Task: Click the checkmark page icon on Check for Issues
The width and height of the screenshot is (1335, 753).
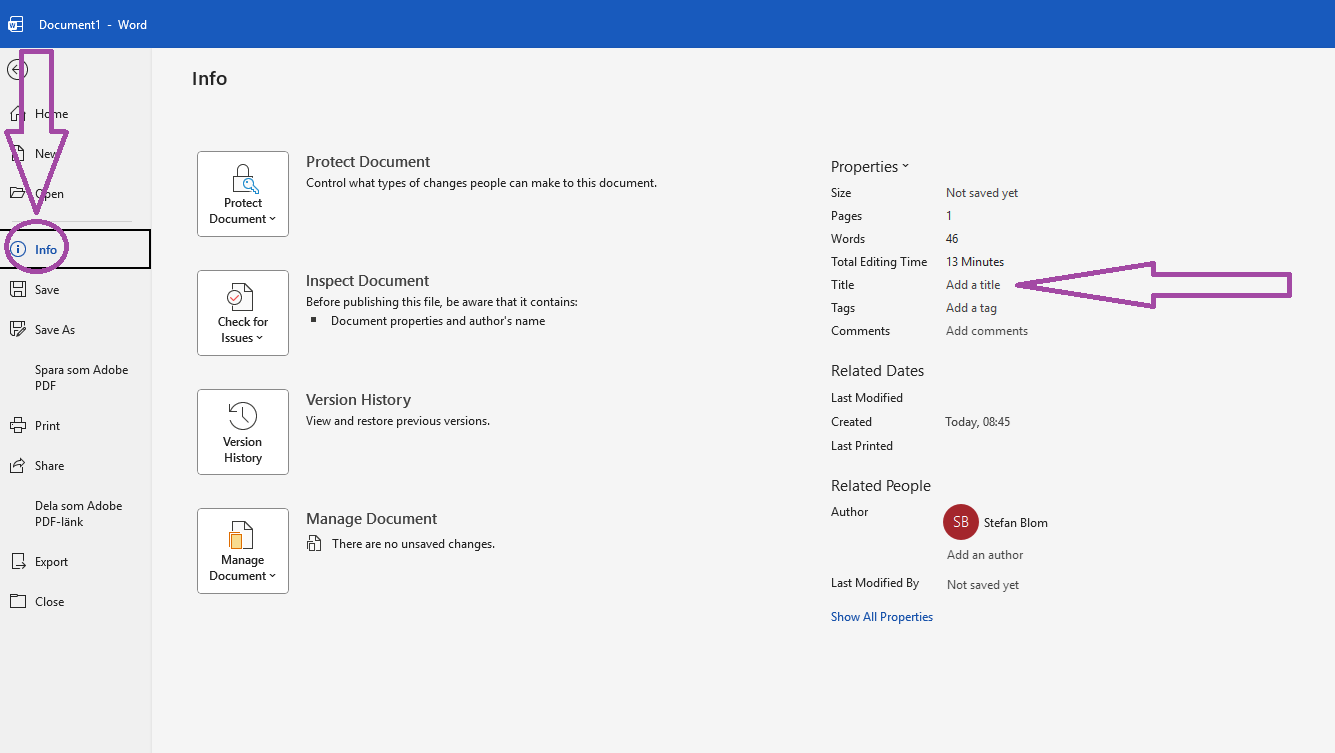Action: point(241,297)
